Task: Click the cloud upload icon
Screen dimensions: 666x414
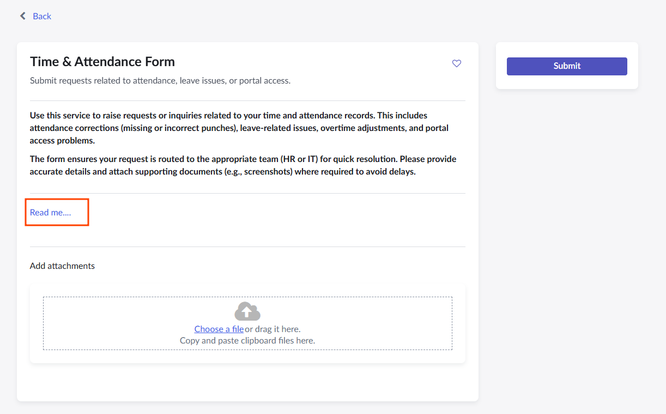Action: [247, 312]
